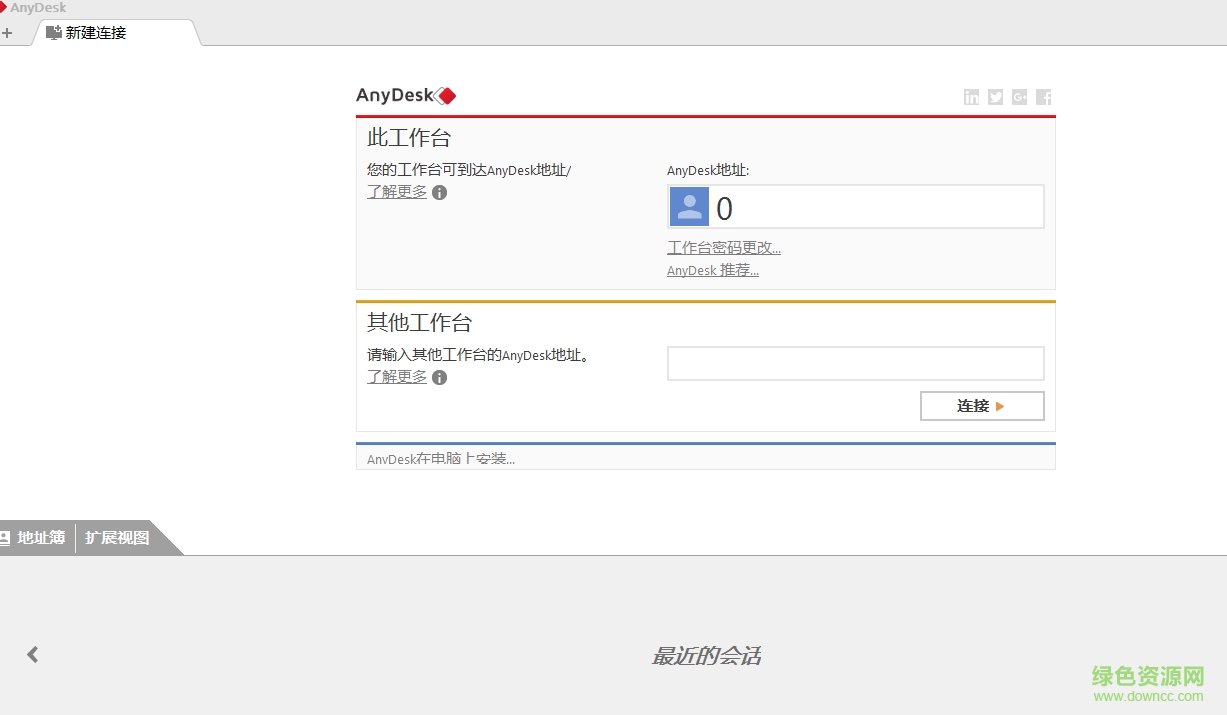Collapse recent sessions with the left arrow
Screen dimensions: 1227x715
(32, 654)
